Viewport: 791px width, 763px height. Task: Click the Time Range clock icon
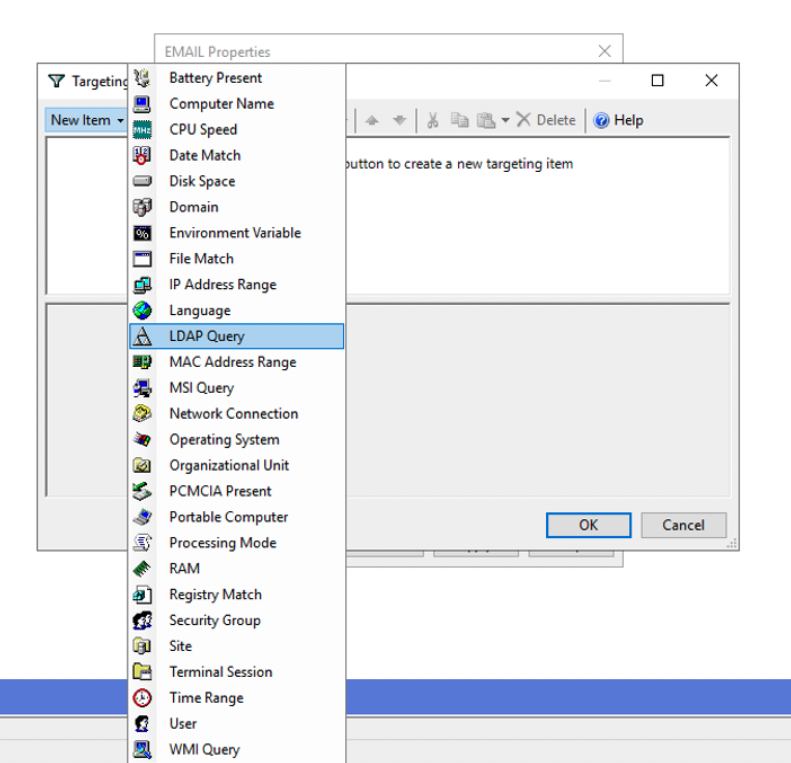142,698
